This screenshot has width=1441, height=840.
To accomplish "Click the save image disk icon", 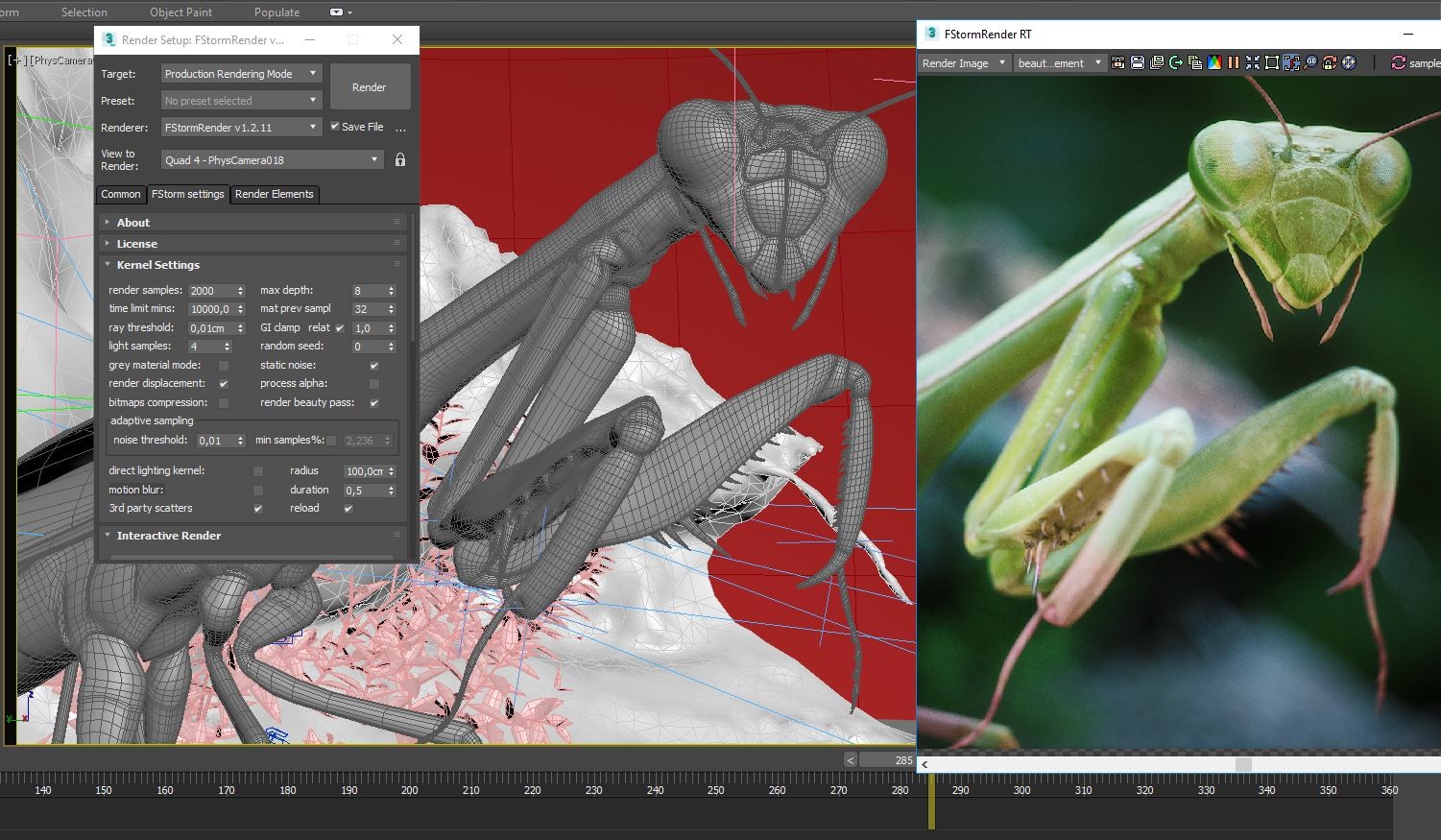I will [1138, 63].
